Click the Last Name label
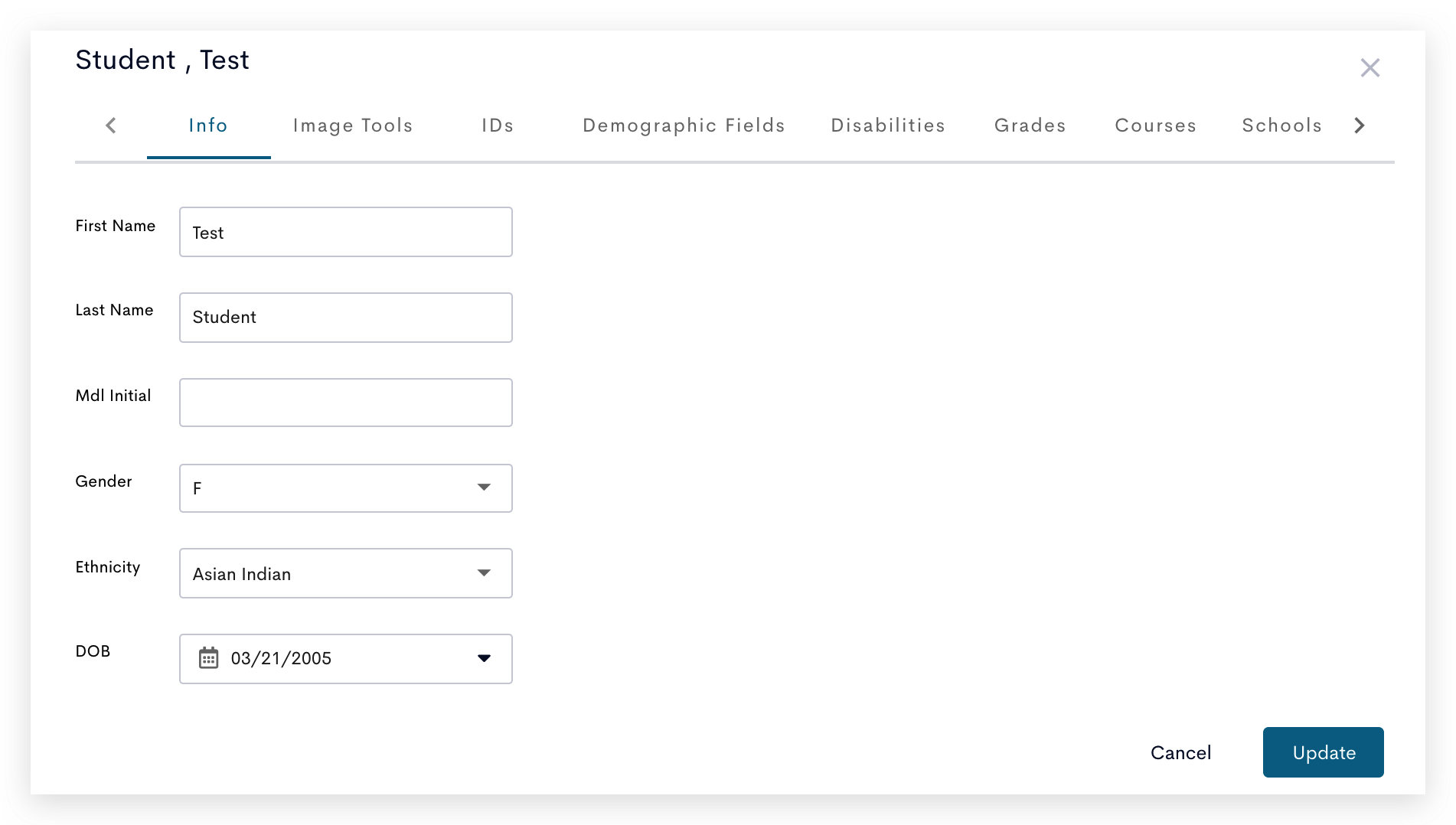 pos(114,310)
